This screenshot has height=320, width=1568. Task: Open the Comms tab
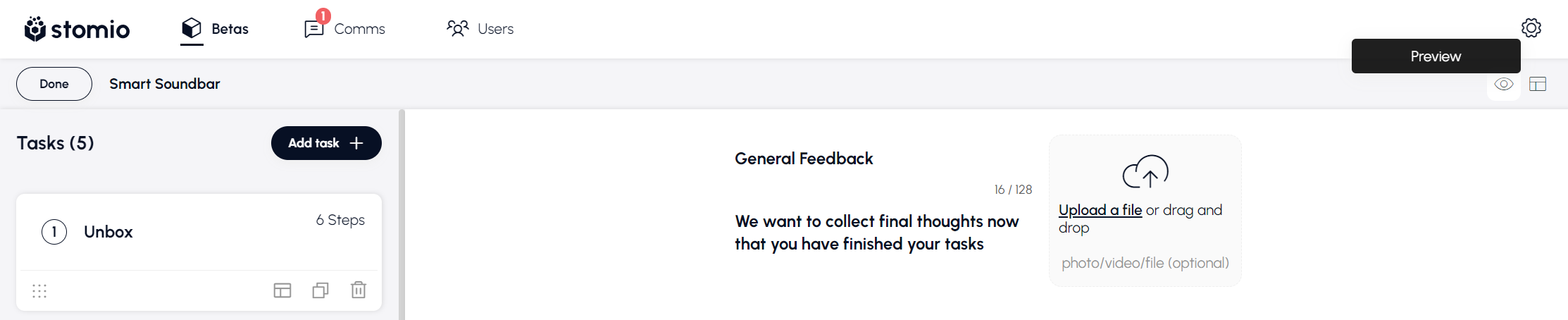[345, 29]
